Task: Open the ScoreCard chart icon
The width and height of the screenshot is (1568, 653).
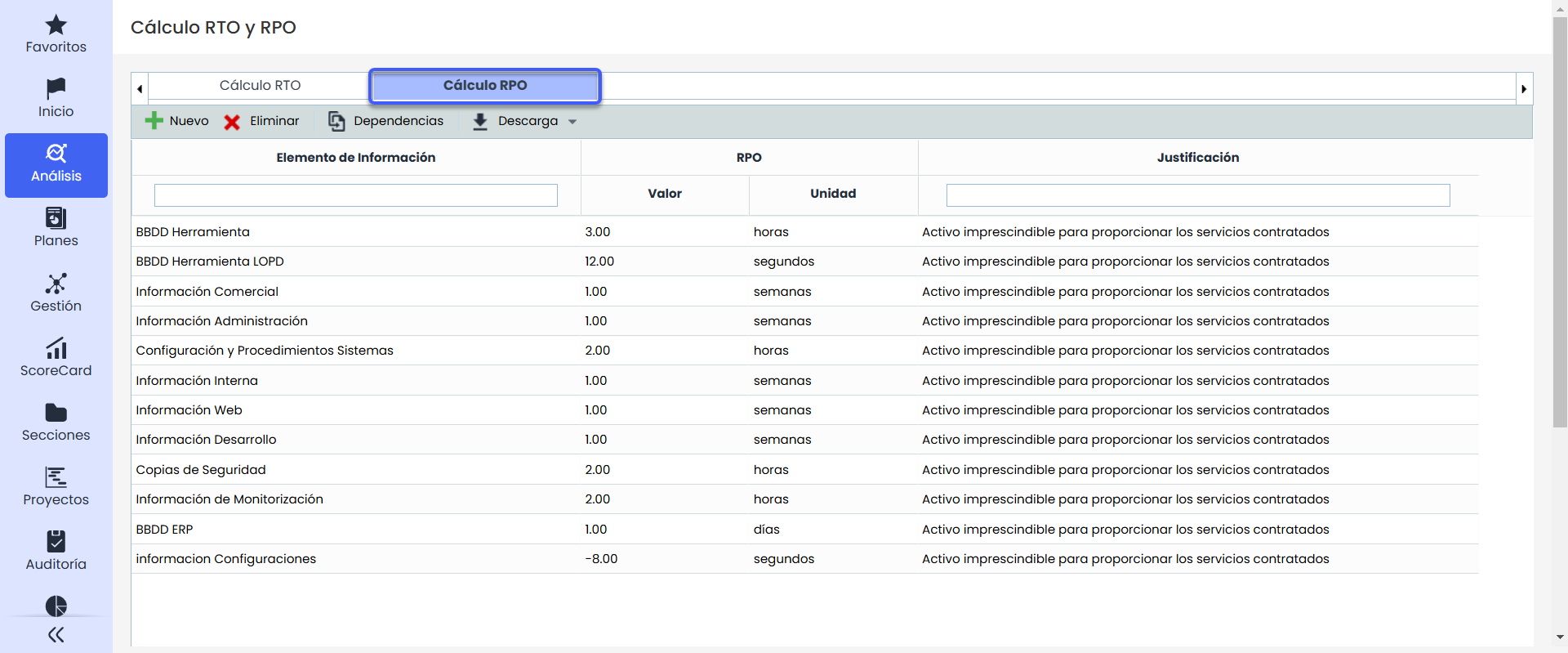Action: click(56, 348)
